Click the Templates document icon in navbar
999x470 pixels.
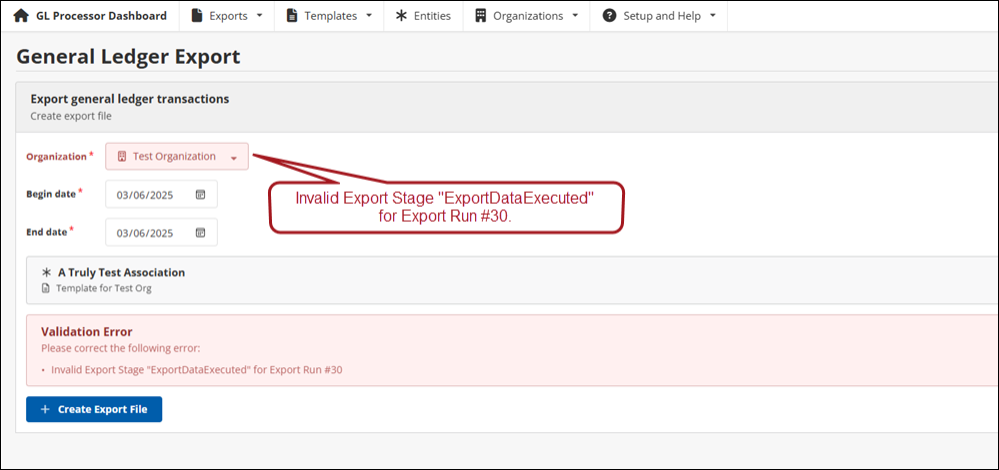point(292,16)
